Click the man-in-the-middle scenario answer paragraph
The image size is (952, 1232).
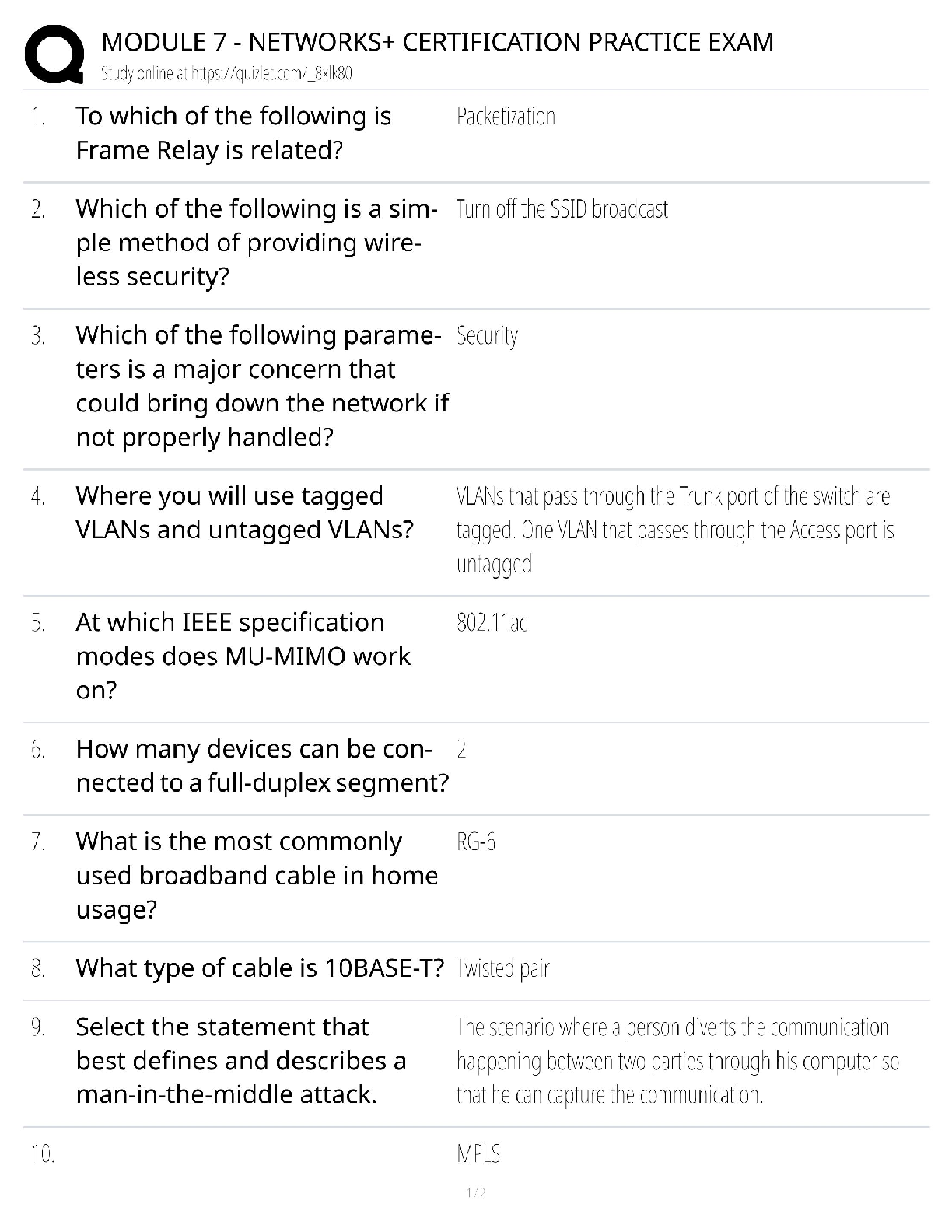click(677, 1062)
